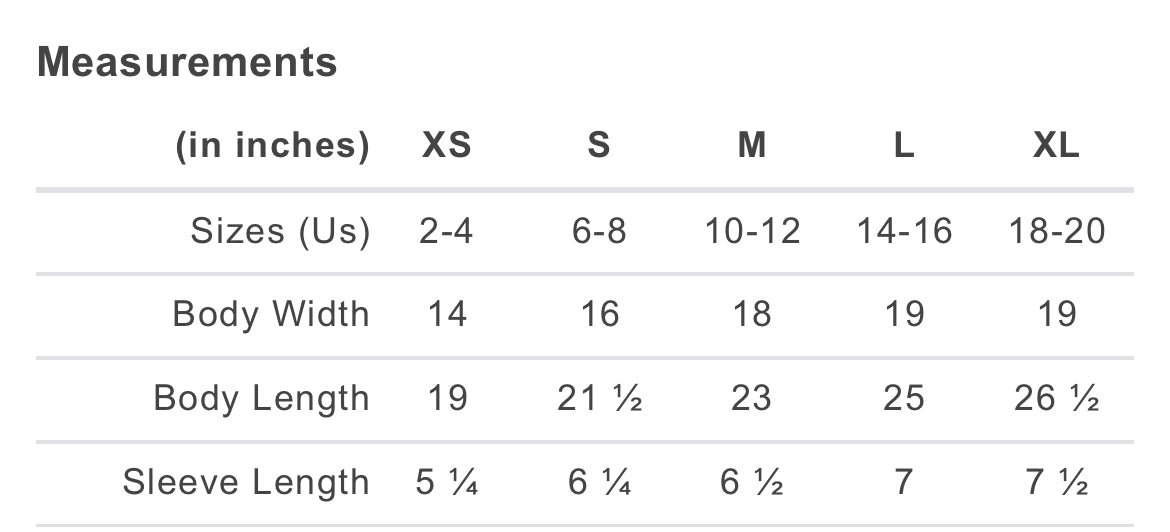Click the Body Length 21 ½ cell

click(599, 398)
